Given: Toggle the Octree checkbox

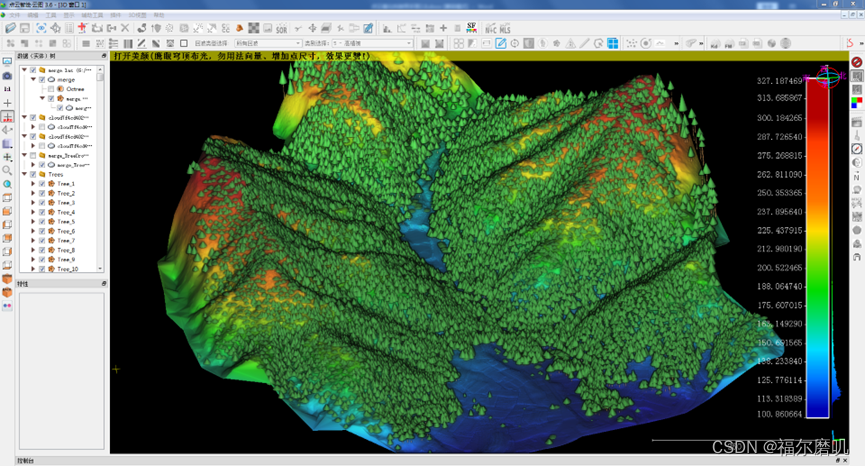Looking at the screenshot, I should point(51,89).
